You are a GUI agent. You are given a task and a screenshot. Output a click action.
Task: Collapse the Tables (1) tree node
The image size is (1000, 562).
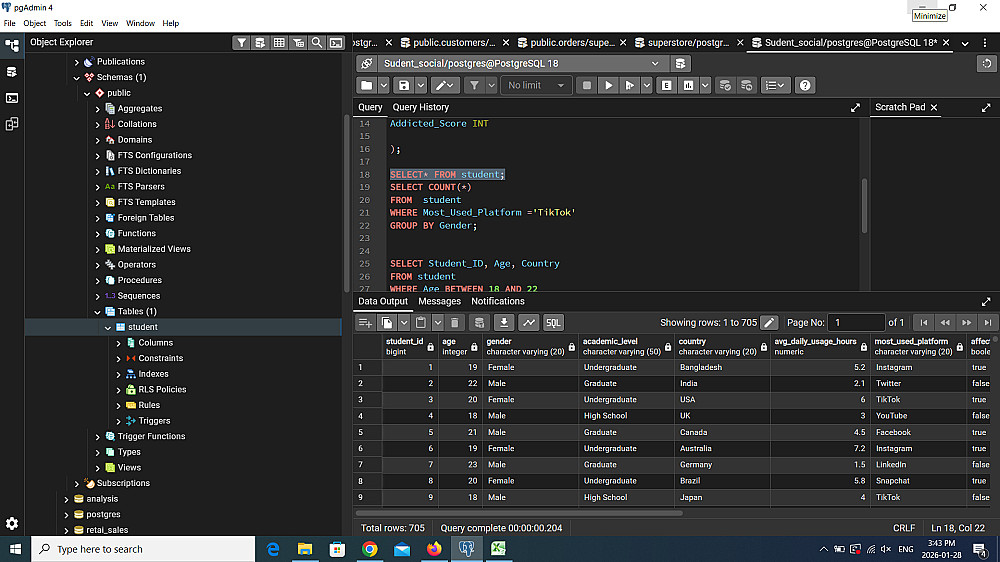tap(97, 311)
